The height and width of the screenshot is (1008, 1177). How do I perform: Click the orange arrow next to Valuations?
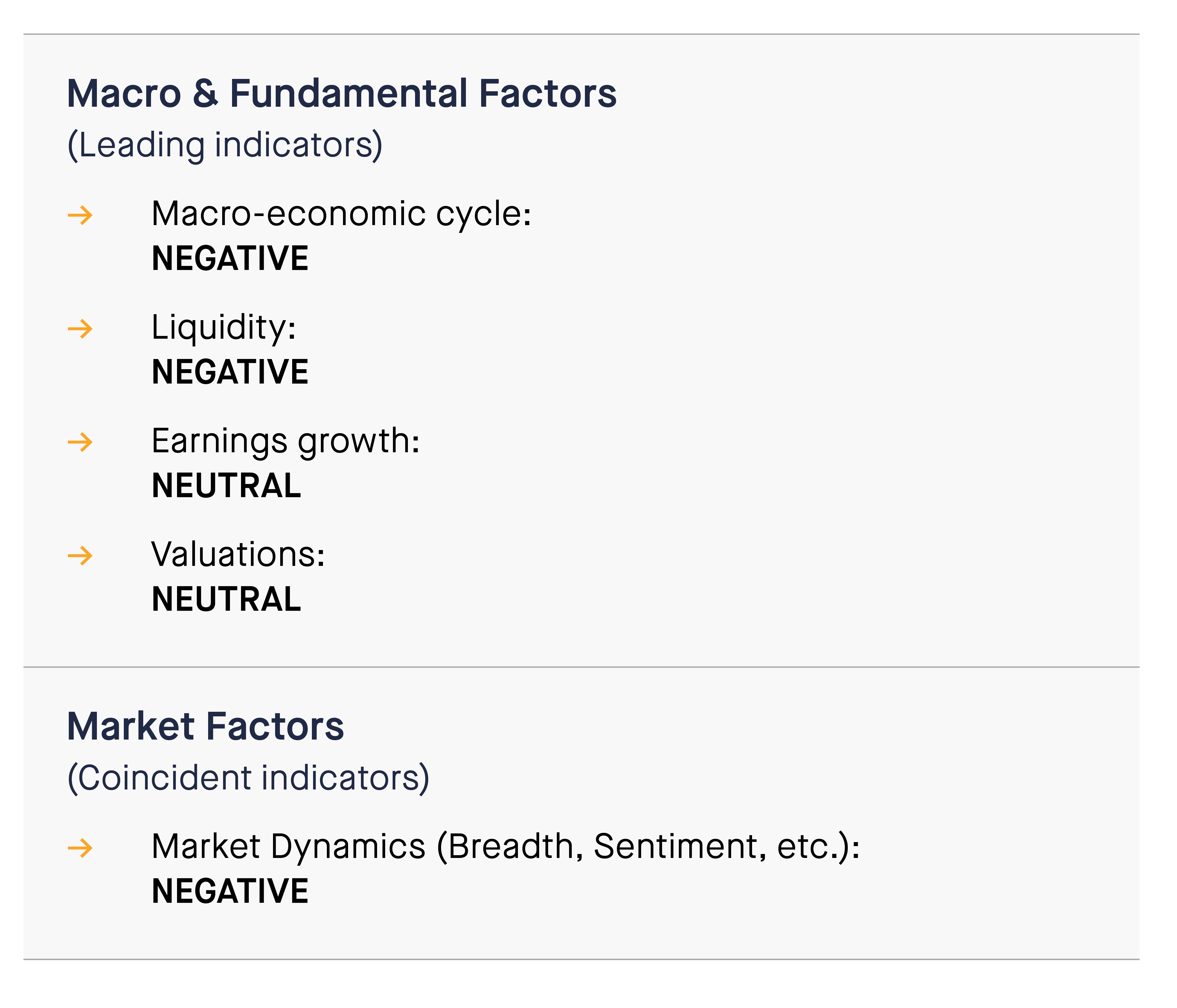80,556
